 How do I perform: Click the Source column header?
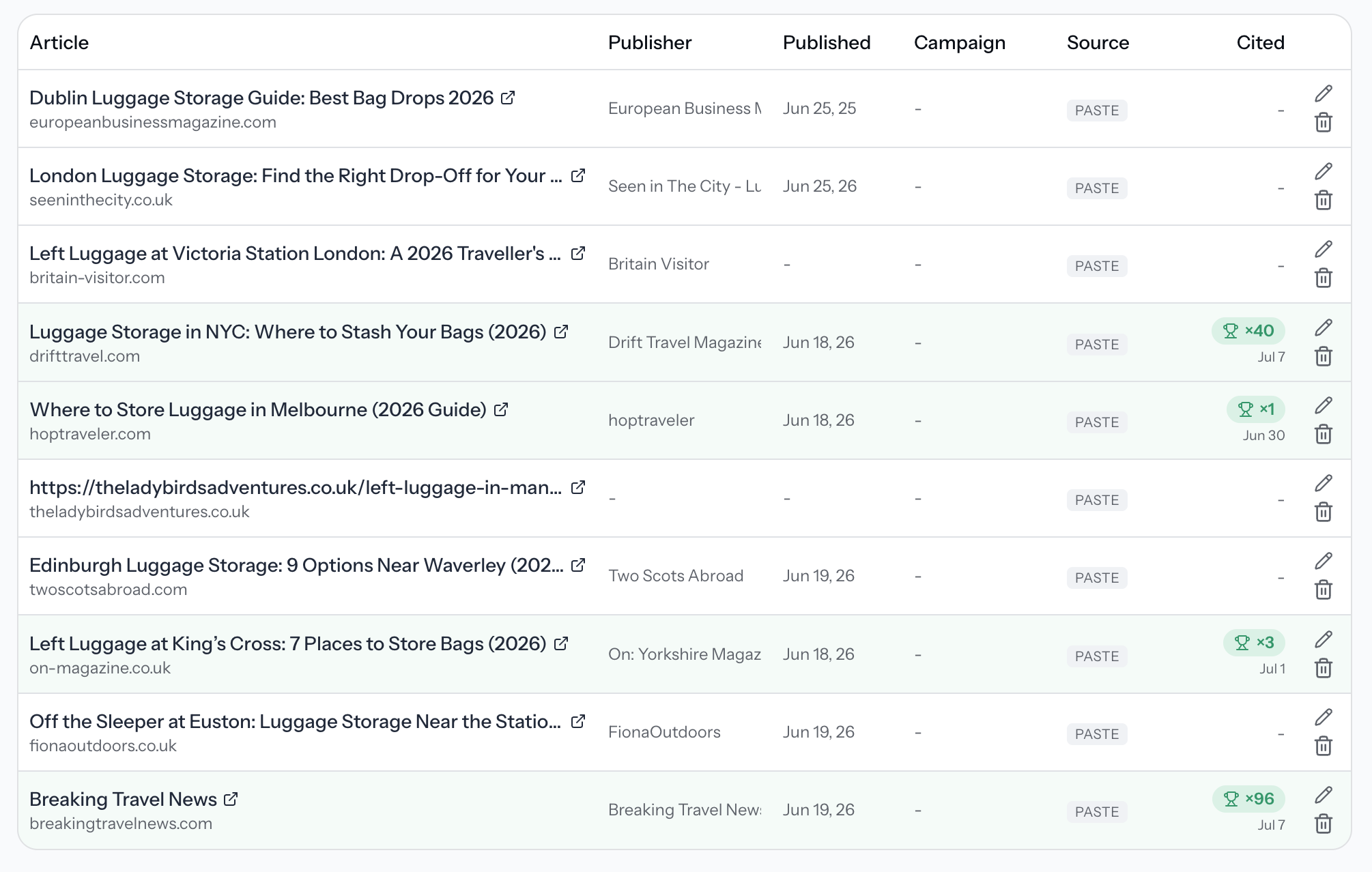(x=1098, y=42)
